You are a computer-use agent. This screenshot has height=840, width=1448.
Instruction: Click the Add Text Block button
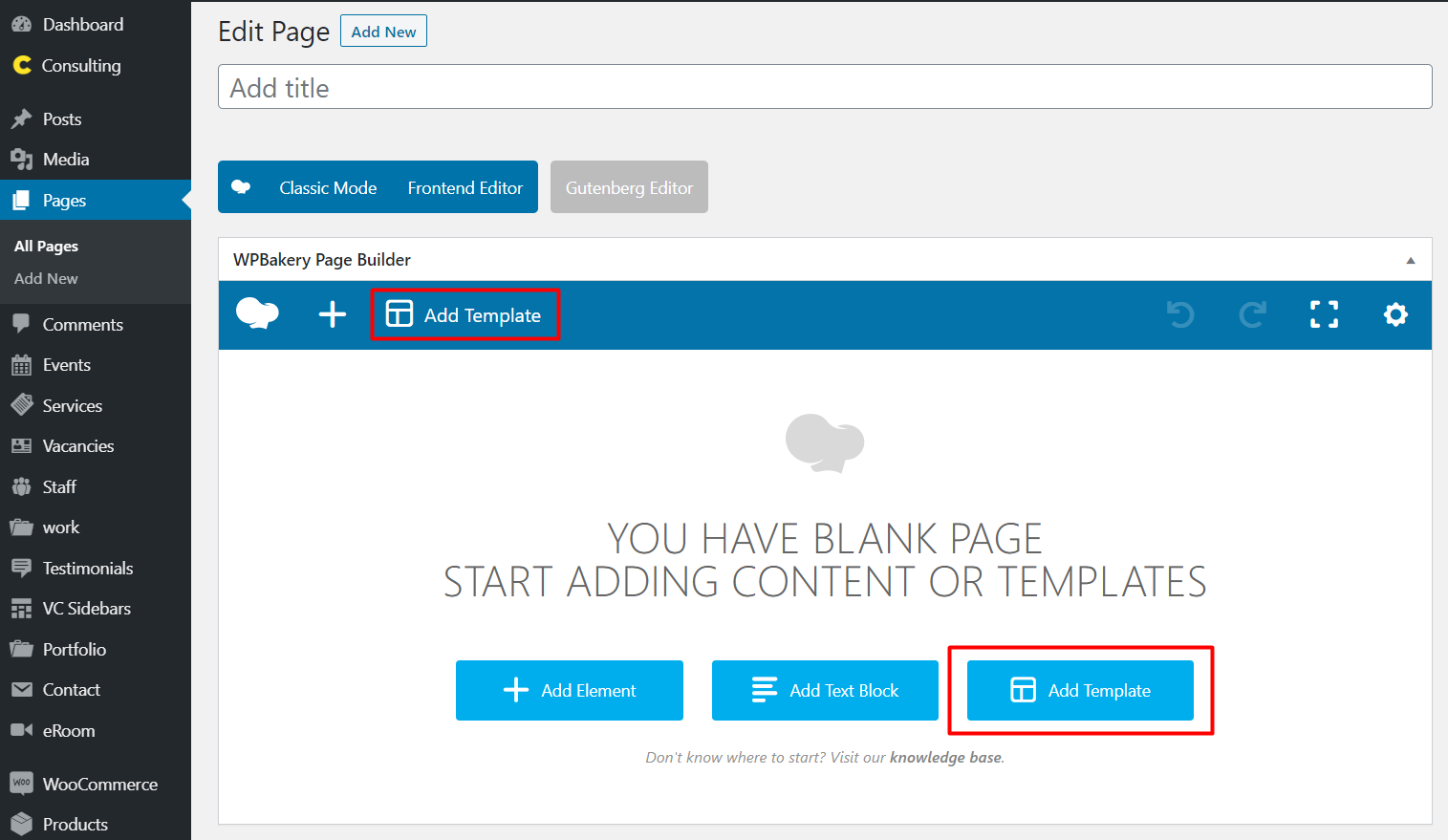pos(825,690)
